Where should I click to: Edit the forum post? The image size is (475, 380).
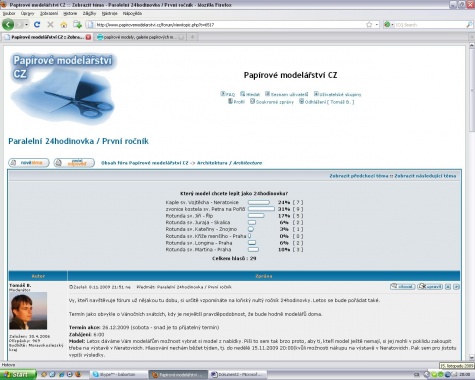coord(430,287)
